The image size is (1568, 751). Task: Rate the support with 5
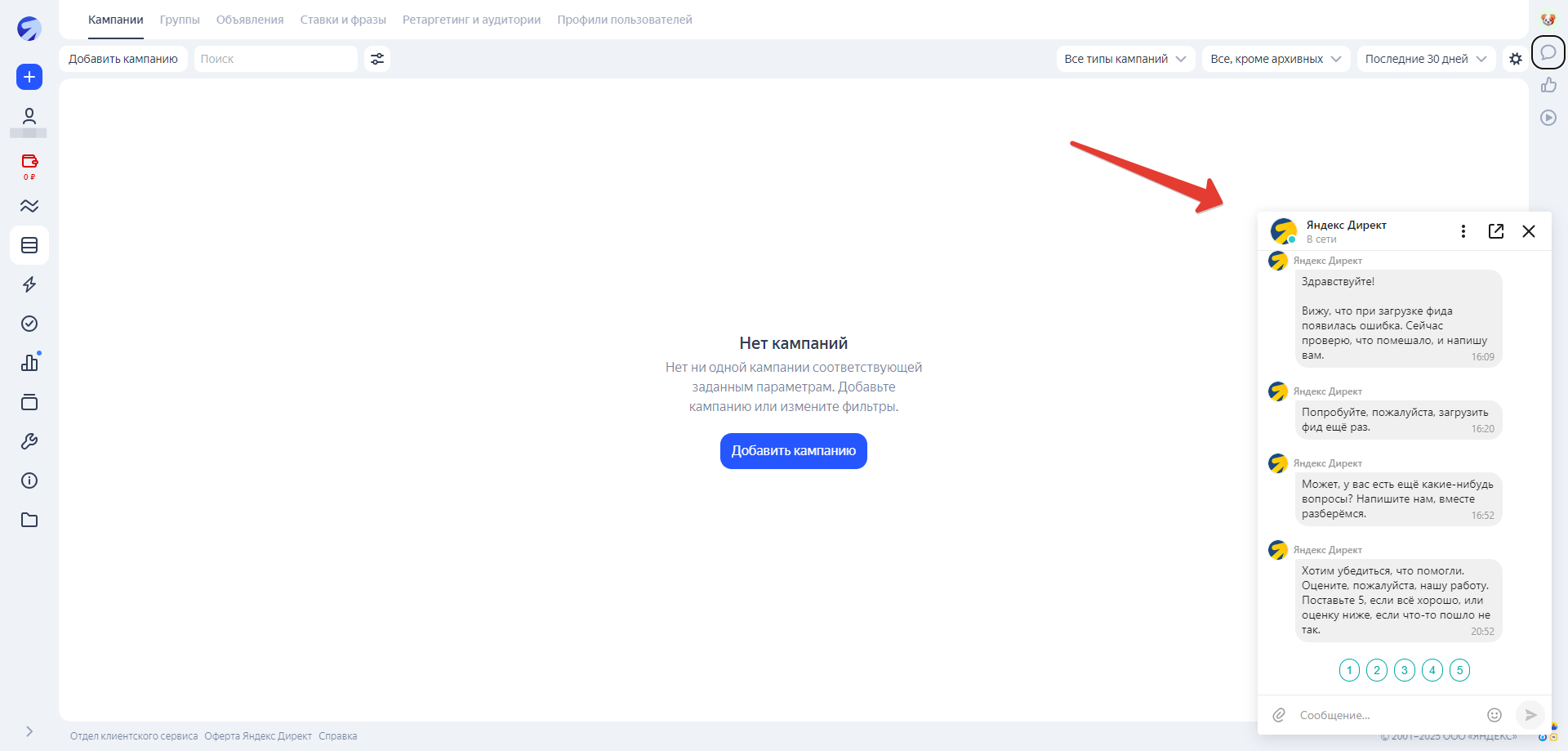pos(1460,670)
